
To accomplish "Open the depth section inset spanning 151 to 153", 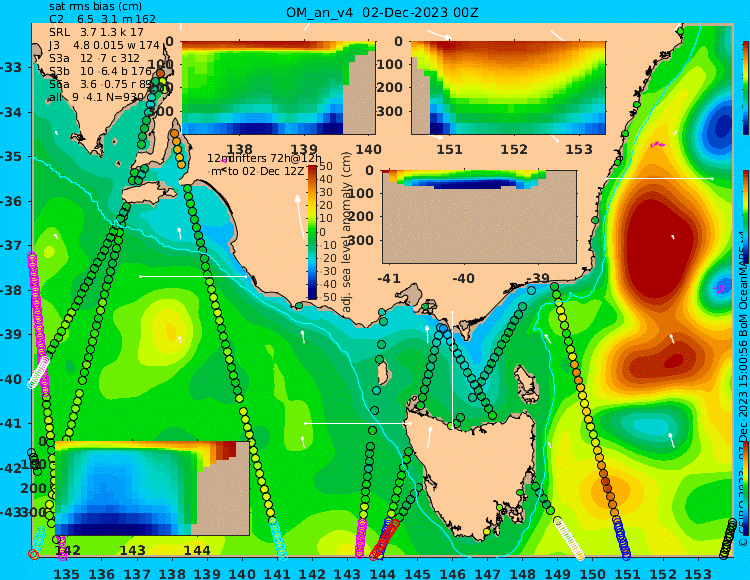I will click(508, 88).
